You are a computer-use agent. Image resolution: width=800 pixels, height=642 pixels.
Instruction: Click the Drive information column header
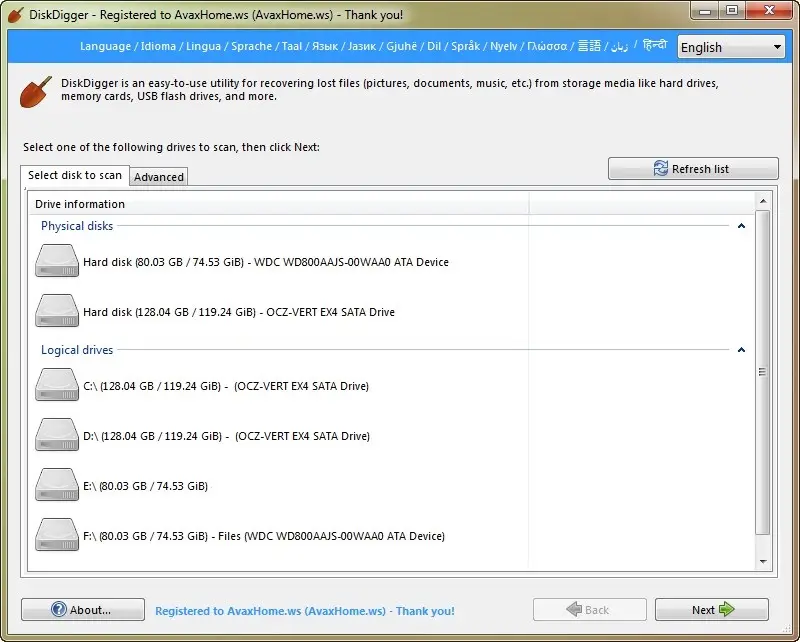point(279,204)
